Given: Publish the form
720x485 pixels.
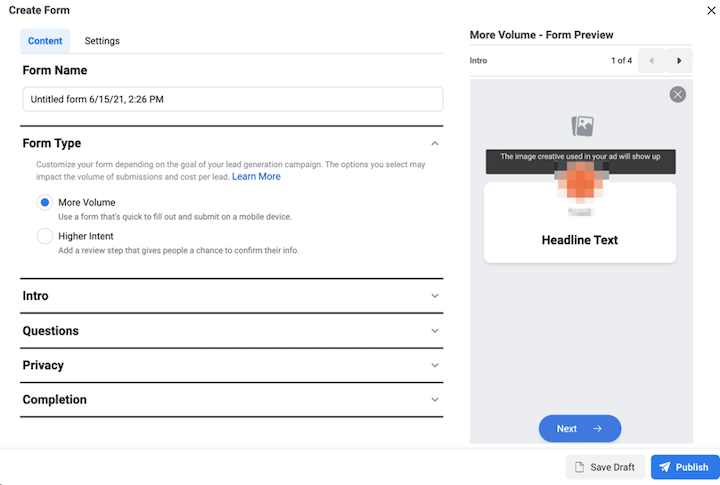Looking at the screenshot, I should [685, 467].
